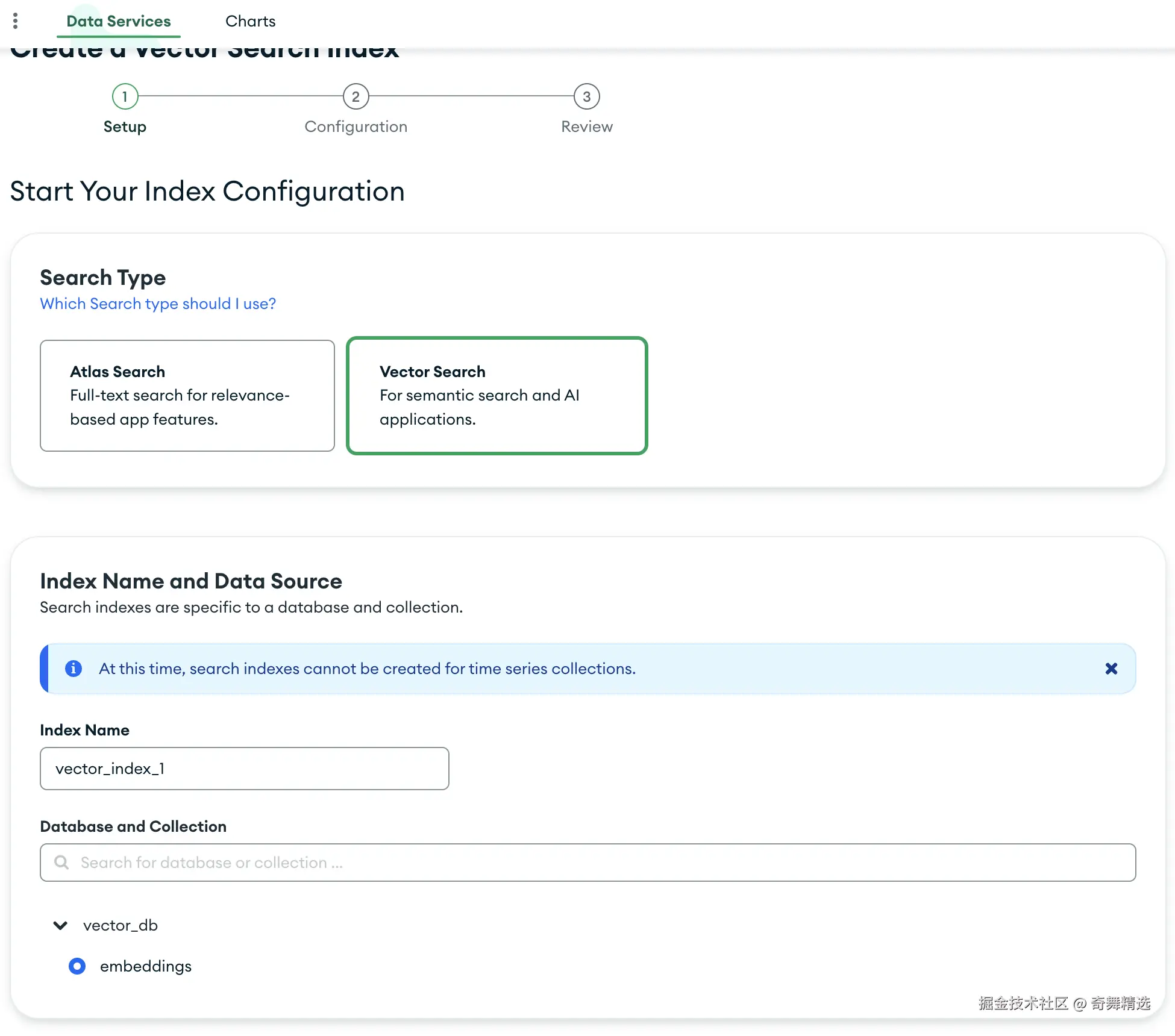The image size is (1175, 1036).
Task: Switch to the Data Services tab
Action: click(119, 21)
